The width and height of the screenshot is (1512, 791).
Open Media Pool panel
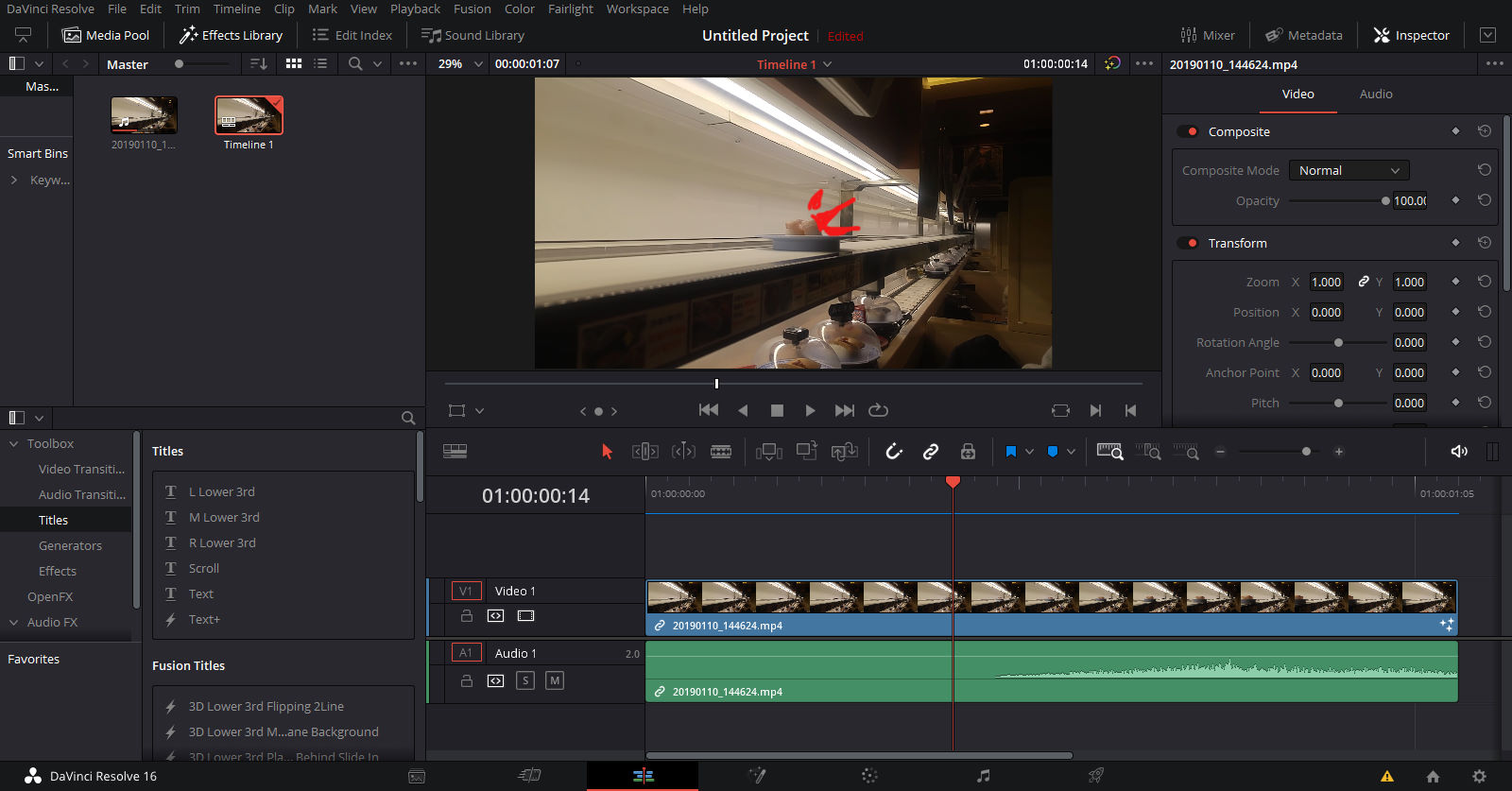coord(106,35)
